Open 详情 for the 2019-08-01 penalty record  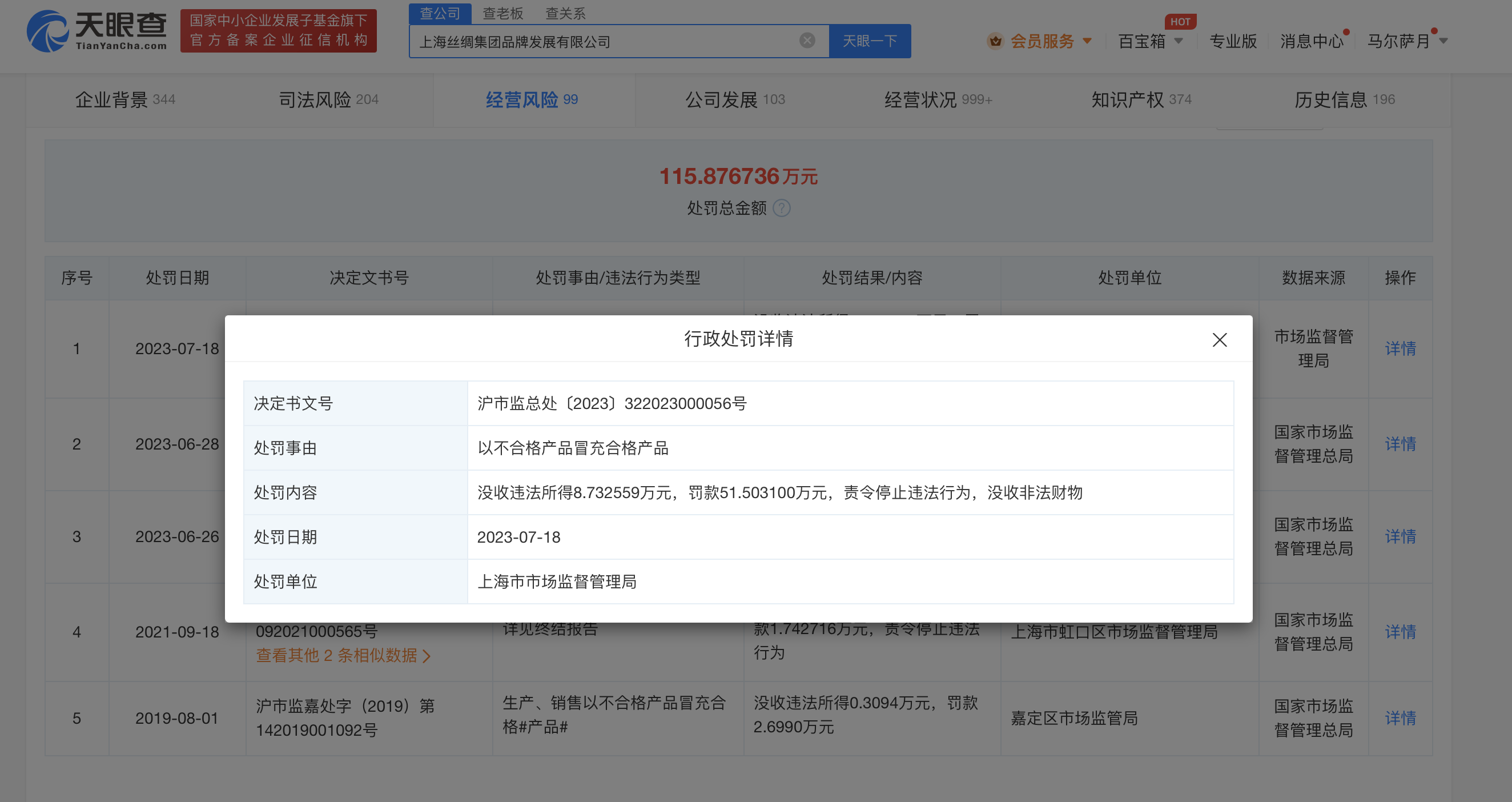(x=1401, y=717)
